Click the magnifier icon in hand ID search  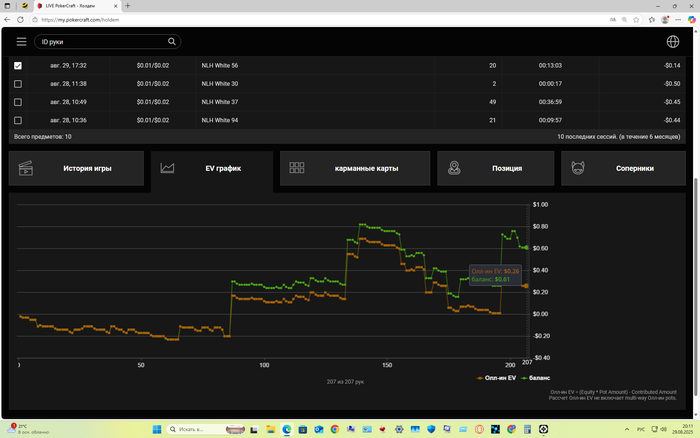pyautogui.click(x=171, y=42)
